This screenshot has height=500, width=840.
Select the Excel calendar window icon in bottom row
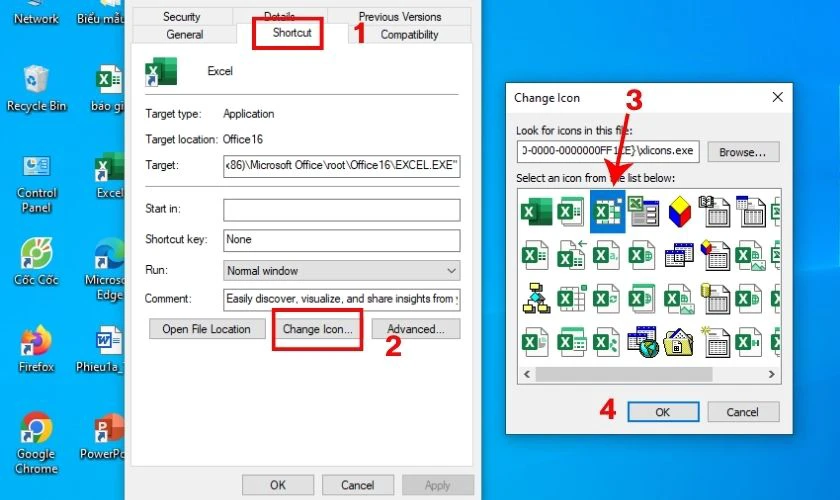click(572, 341)
